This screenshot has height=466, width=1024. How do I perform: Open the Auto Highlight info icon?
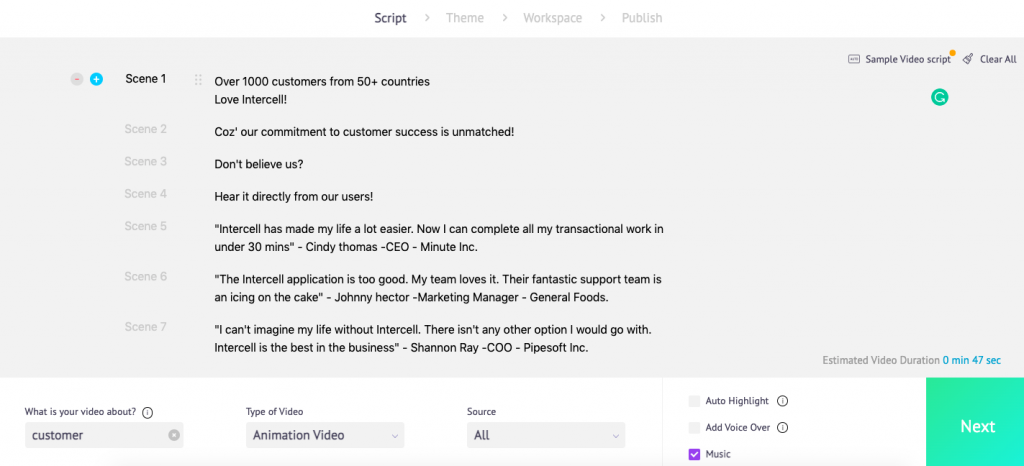(782, 401)
